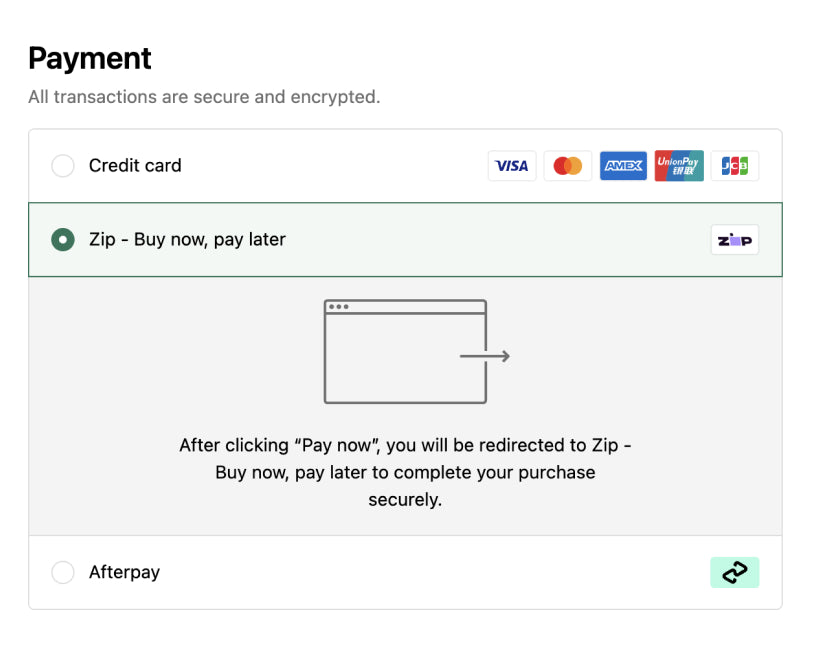Click the green Afterpay logo
This screenshot has height=650, width=816.
pyautogui.click(x=735, y=572)
